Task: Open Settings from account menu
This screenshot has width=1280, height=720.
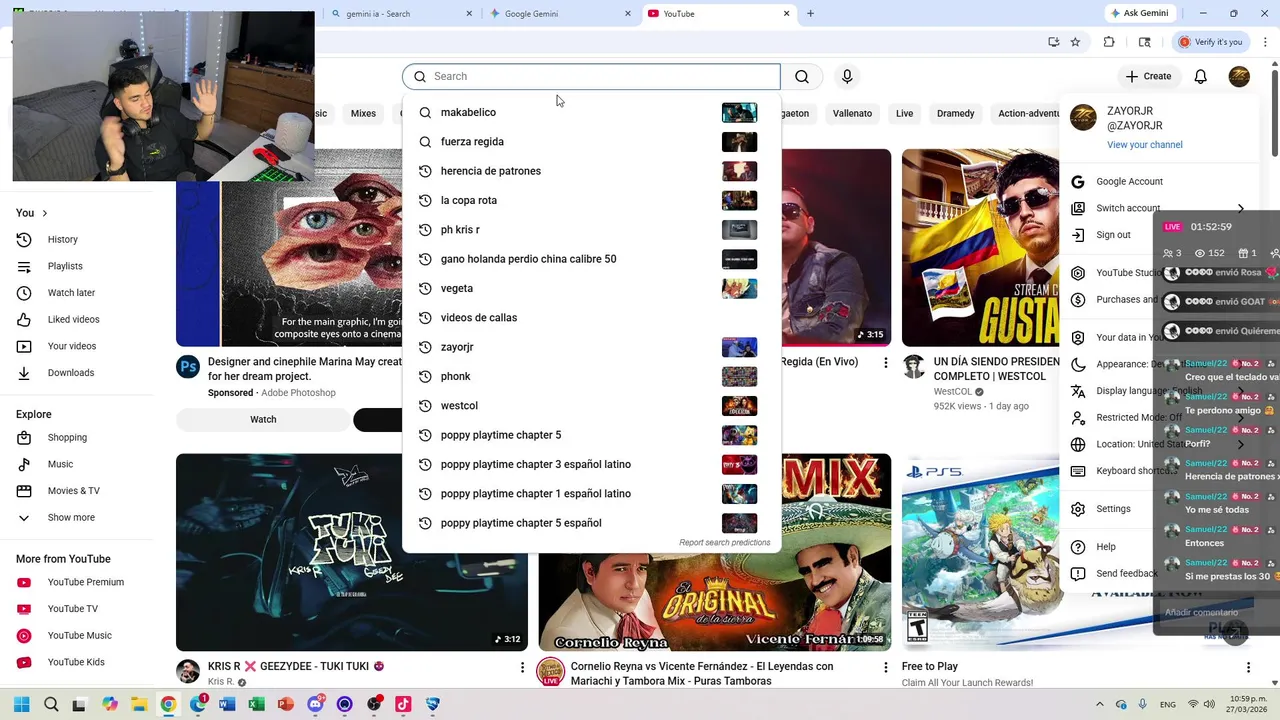Action: point(1108,509)
